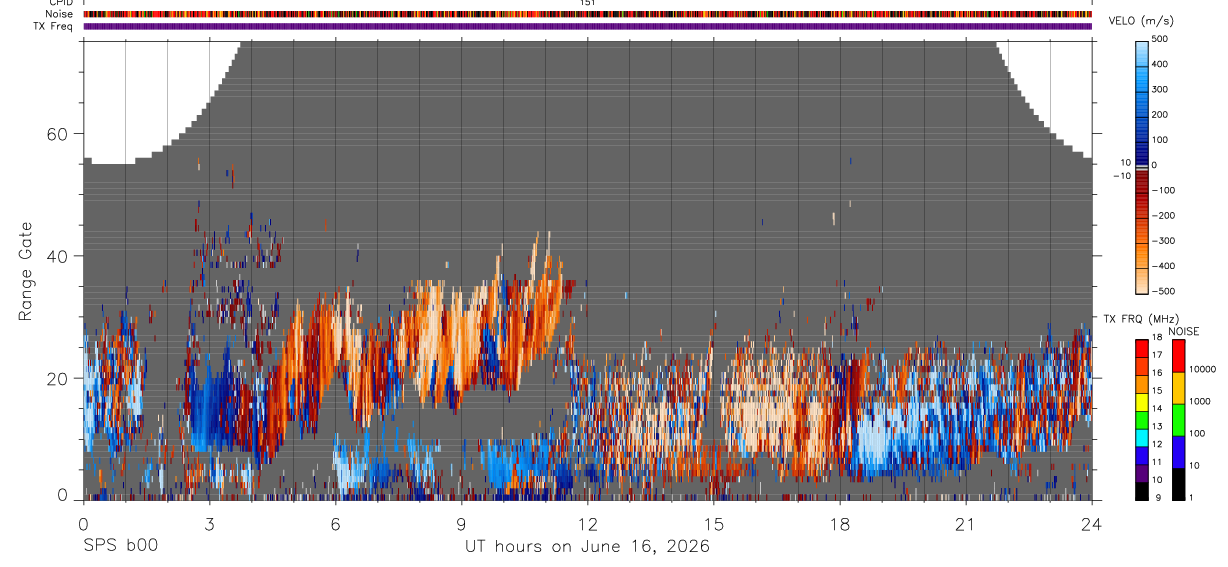Click the 3 hour tick label
Image resolution: width=1228 pixels, height=567 pixels.
pyautogui.click(x=209, y=524)
